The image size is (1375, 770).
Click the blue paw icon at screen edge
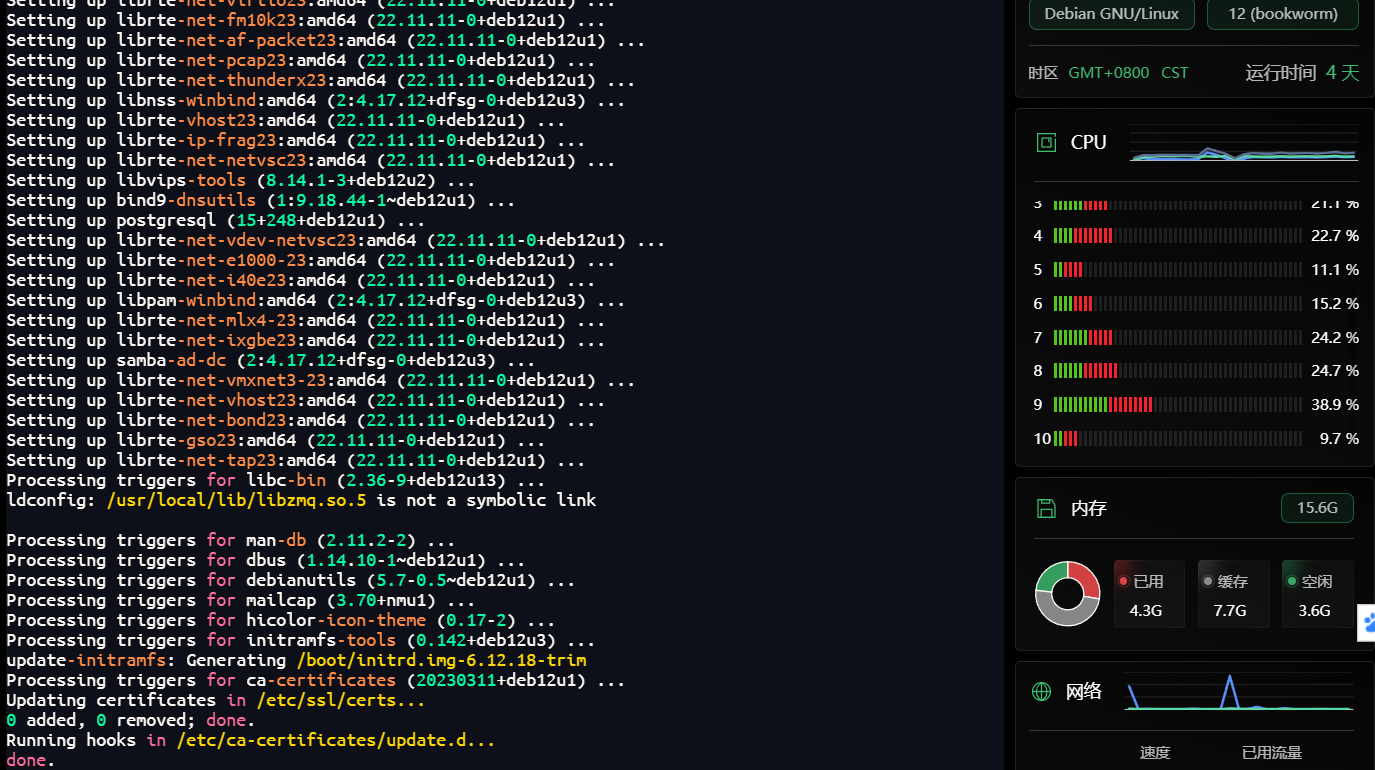tap(1368, 623)
